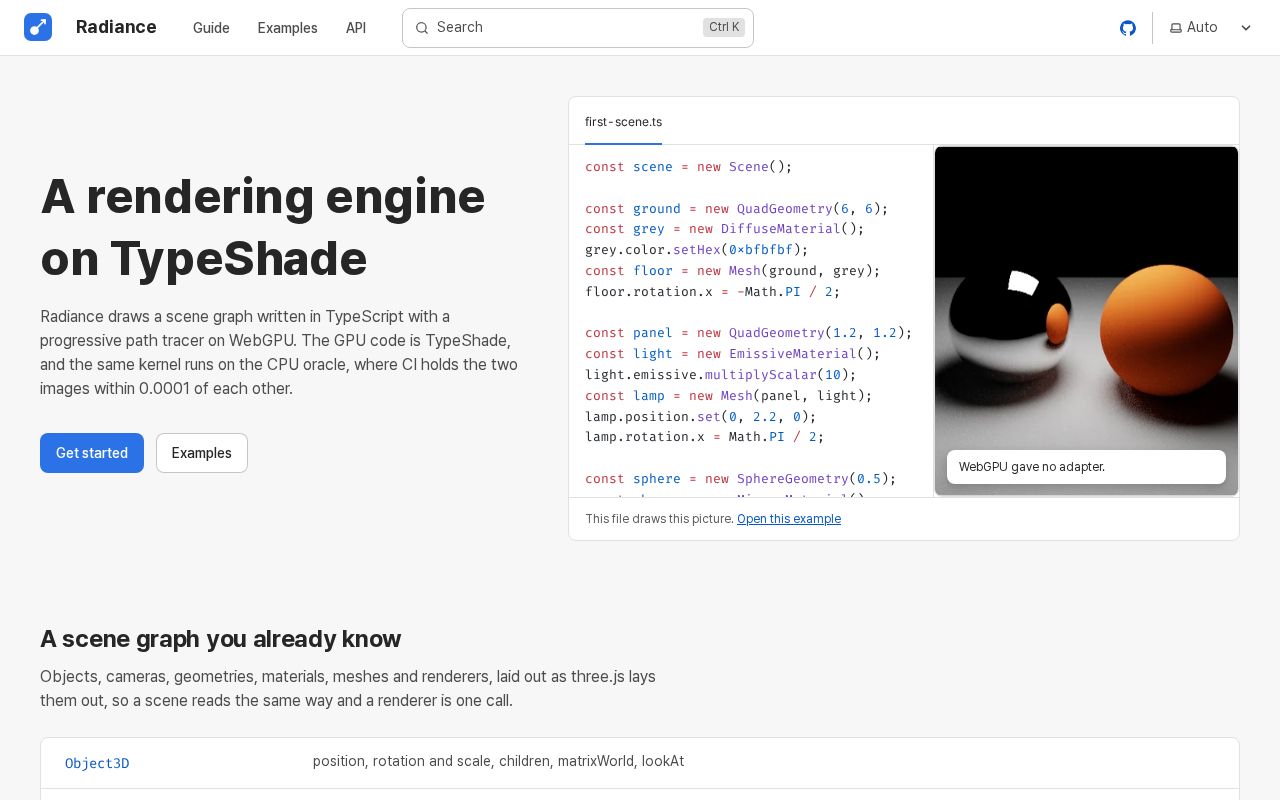Click the text 'position, rotation and scale, children, matrixWorld, lookAt'

[x=499, y=761]
